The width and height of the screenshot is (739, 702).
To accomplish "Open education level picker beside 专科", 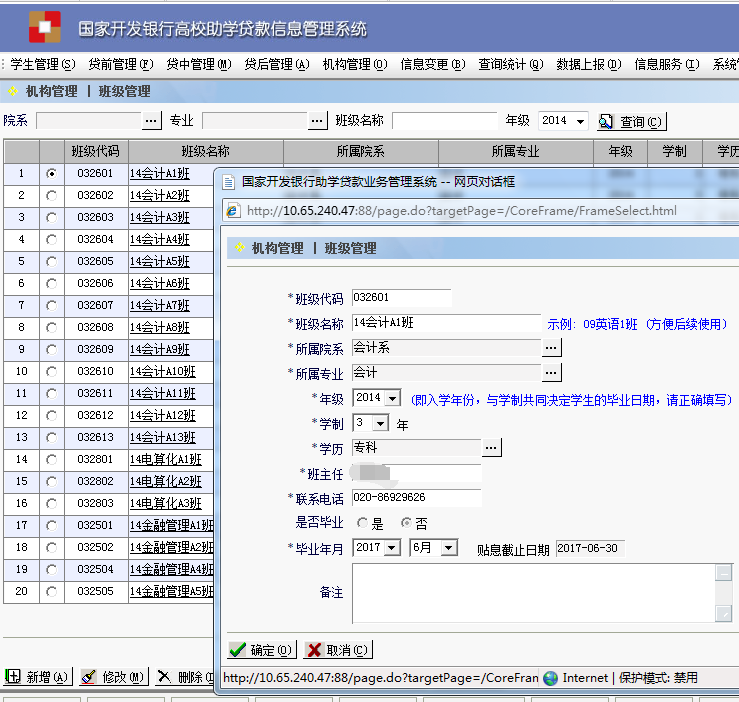I will [x=492, y=447].
